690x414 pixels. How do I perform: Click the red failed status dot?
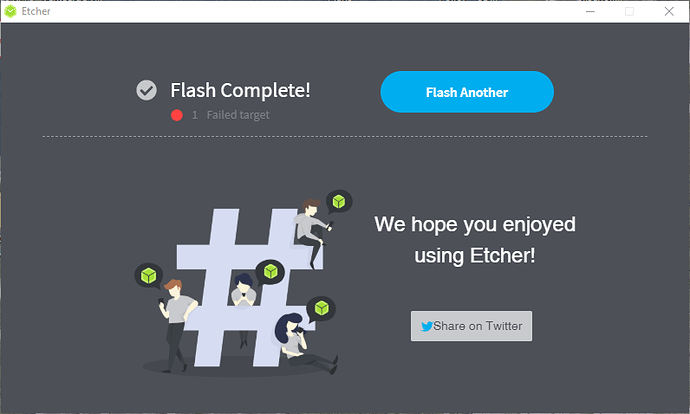177,115
